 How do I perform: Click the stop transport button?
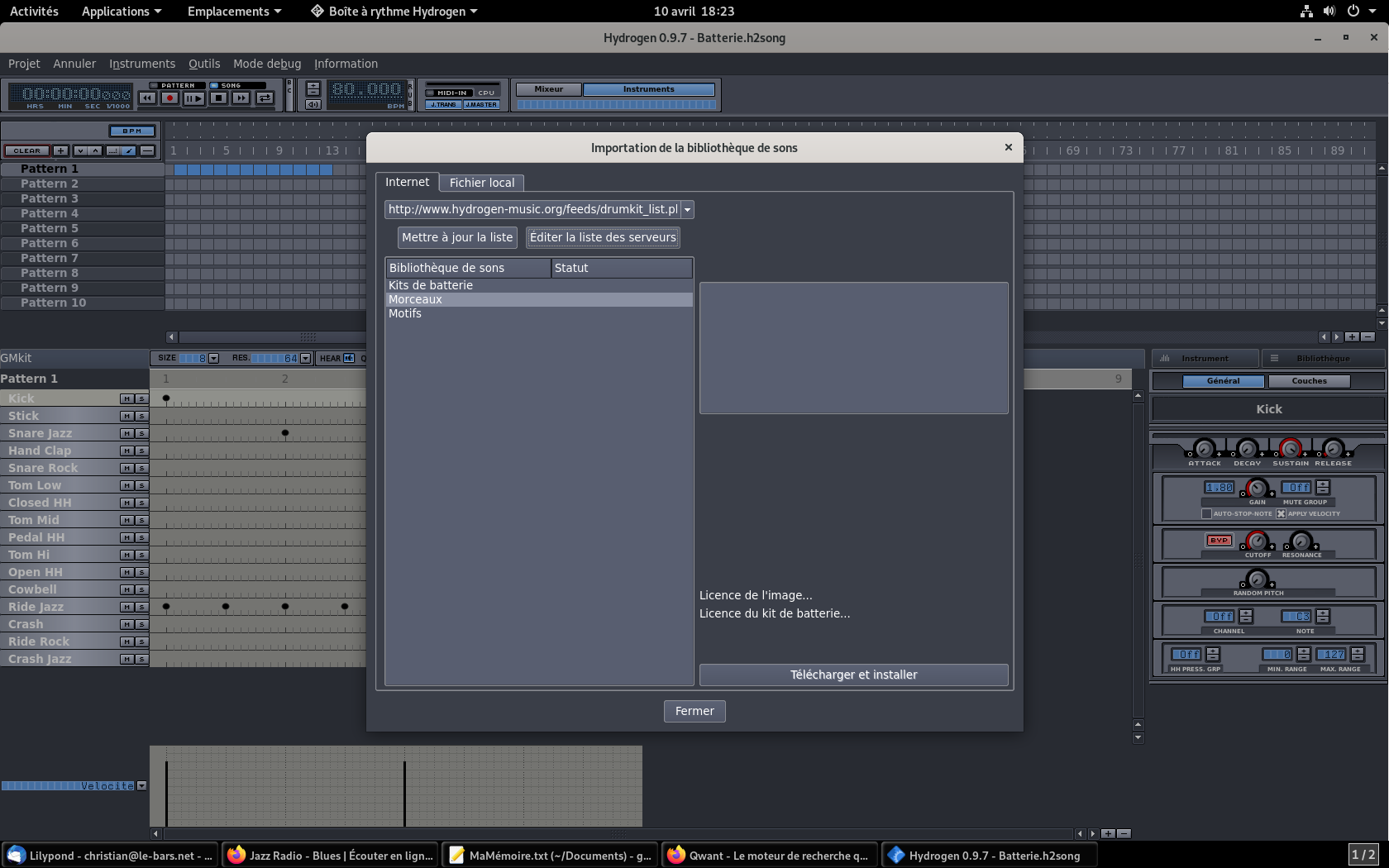pos(218,98)
